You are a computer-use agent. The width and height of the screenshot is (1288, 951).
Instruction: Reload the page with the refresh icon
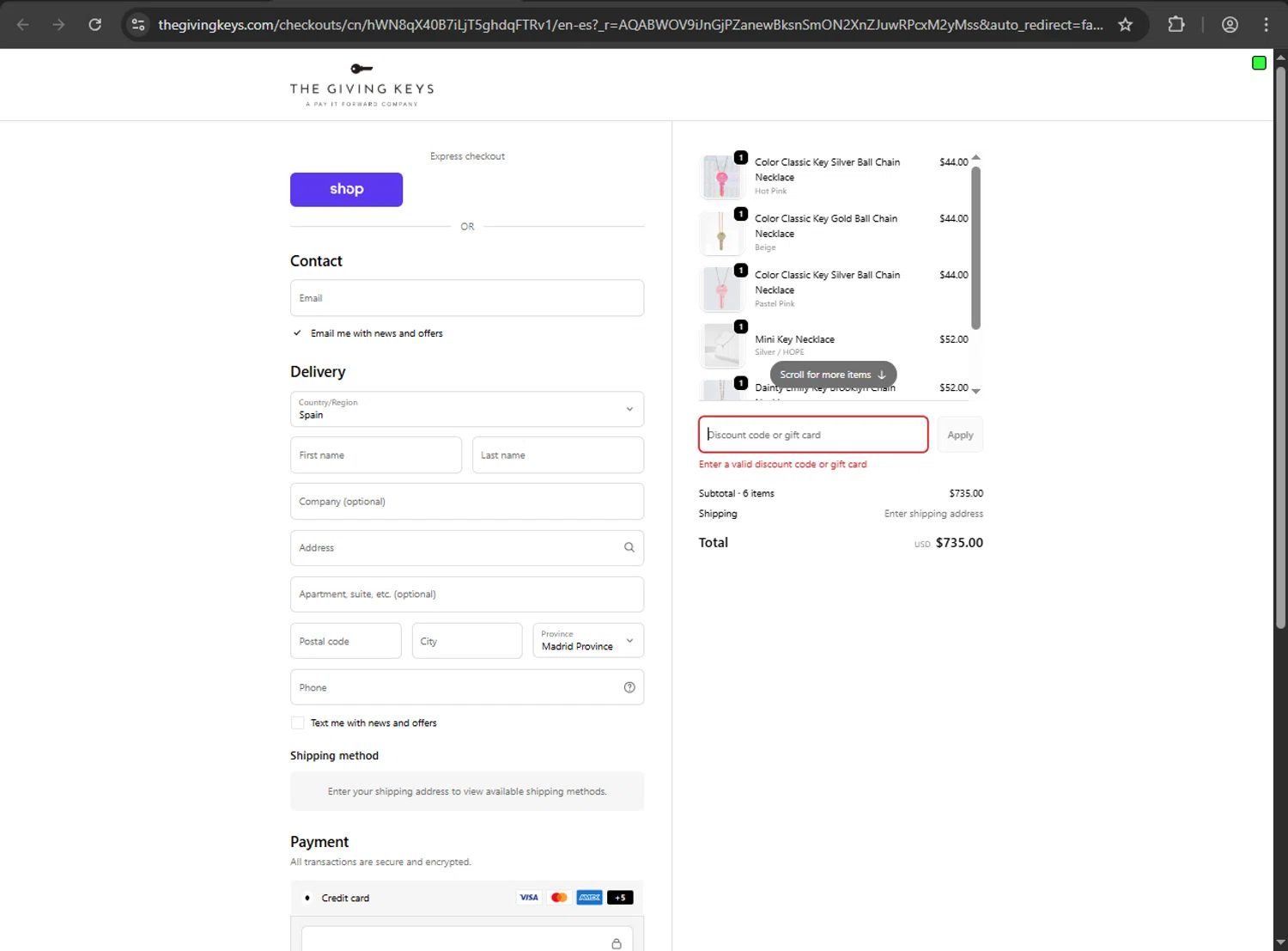click(x=95, y=24)
